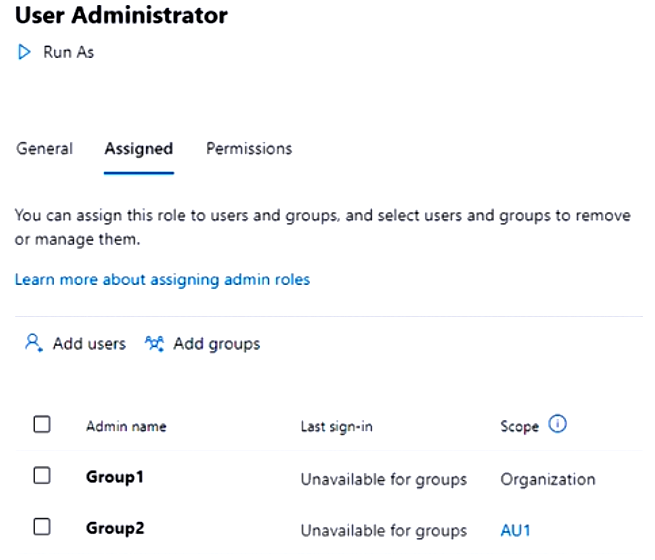Click the Add groups text label
Screen dimensions: 655x560
[216, 344]
